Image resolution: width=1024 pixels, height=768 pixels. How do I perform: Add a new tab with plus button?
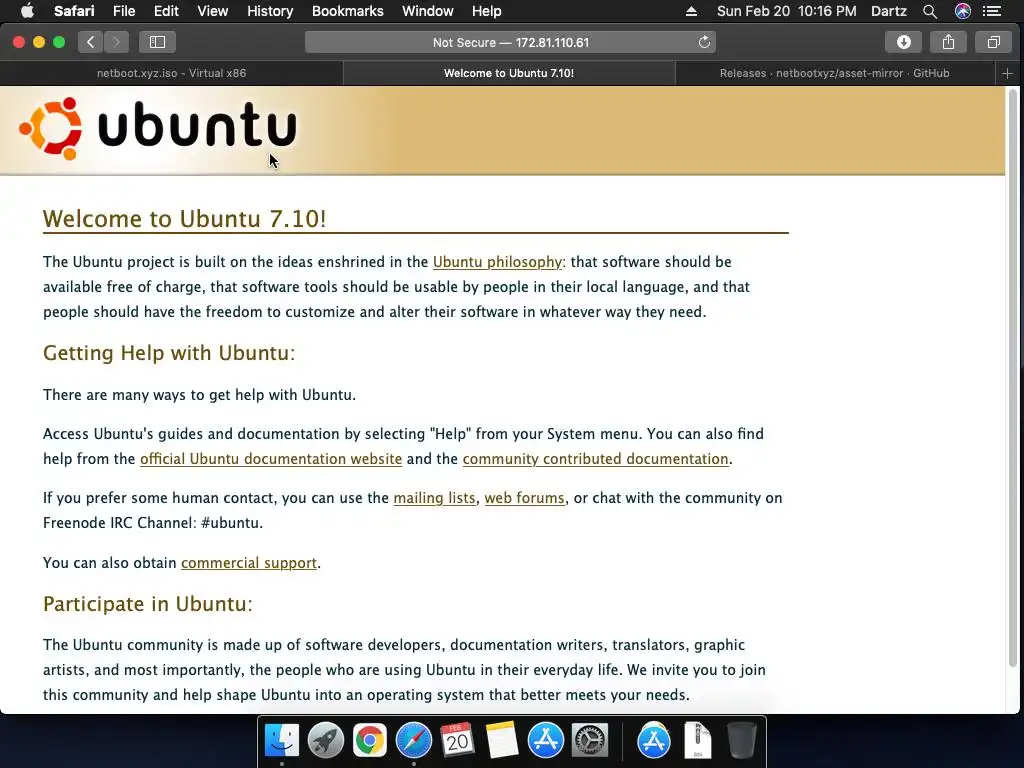tap(1007, 73)
